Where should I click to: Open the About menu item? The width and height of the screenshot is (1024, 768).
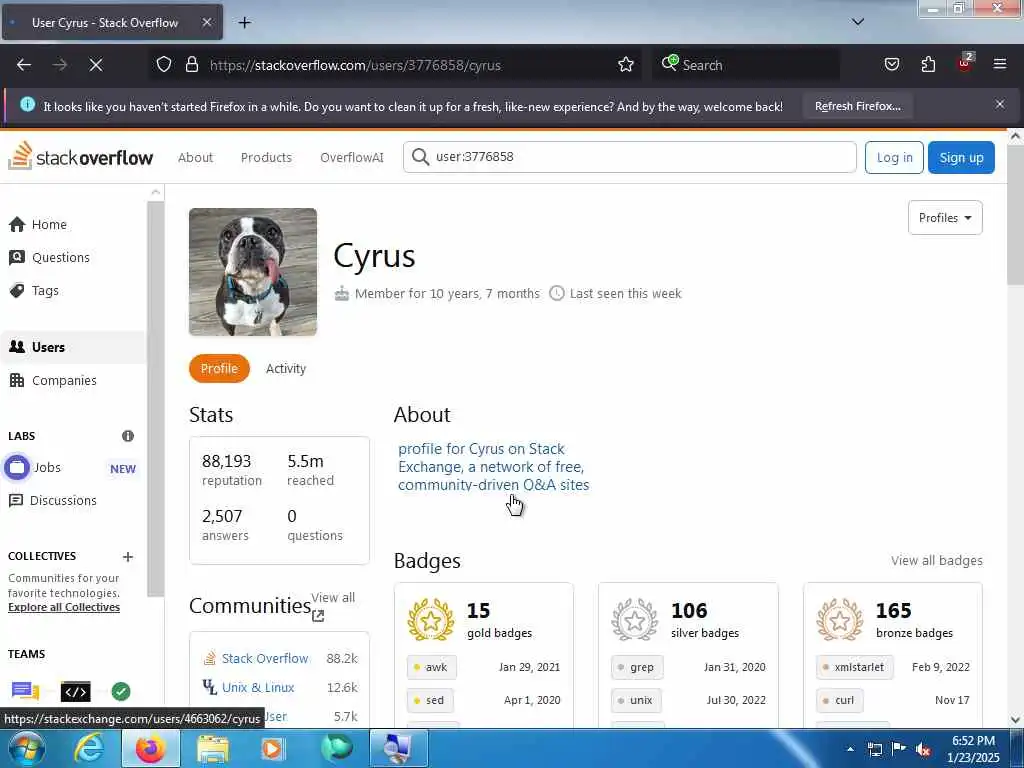(x=195, y=157)
